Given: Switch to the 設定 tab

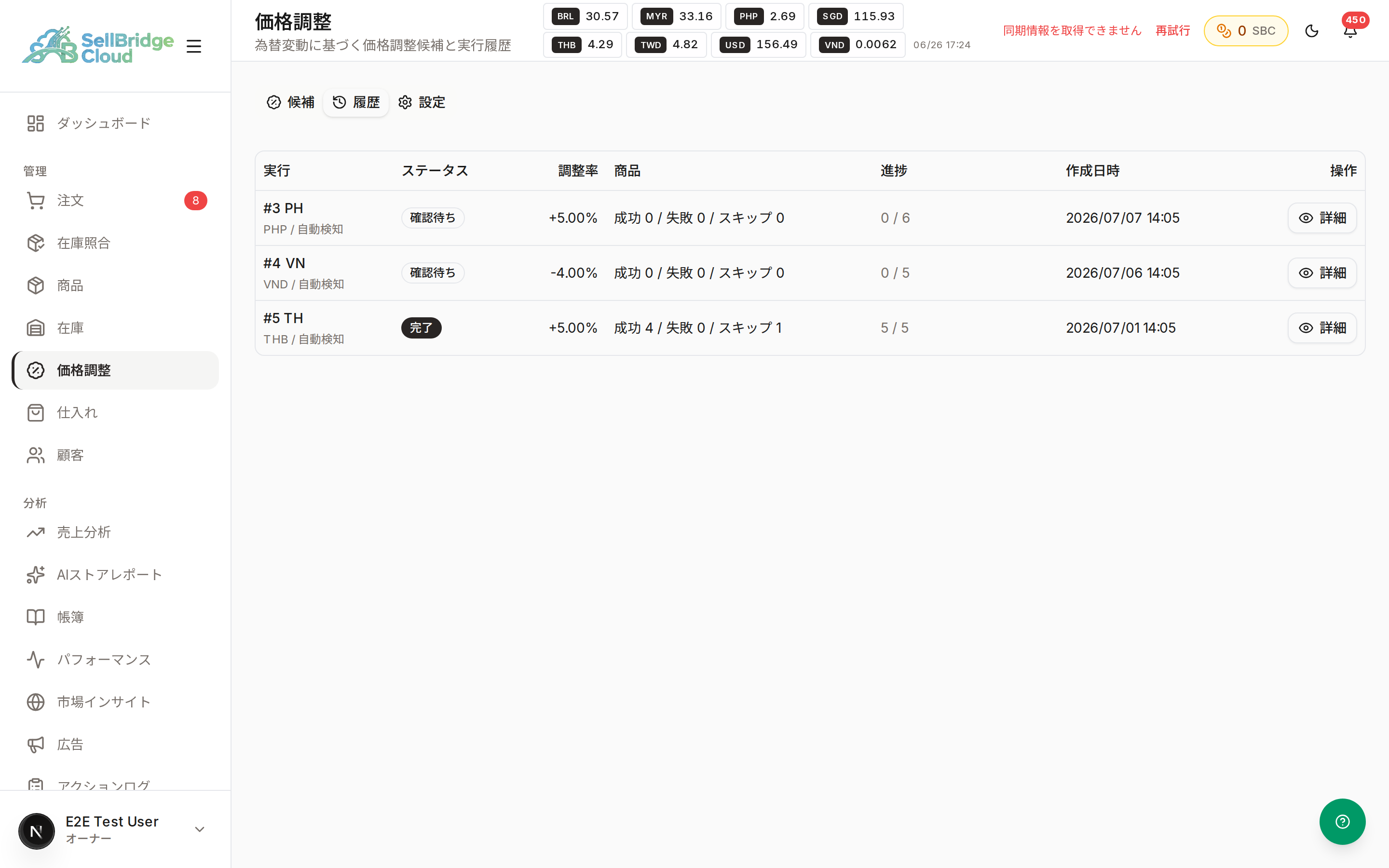Looking at the screenshot, I should click(x=422, y=102).
